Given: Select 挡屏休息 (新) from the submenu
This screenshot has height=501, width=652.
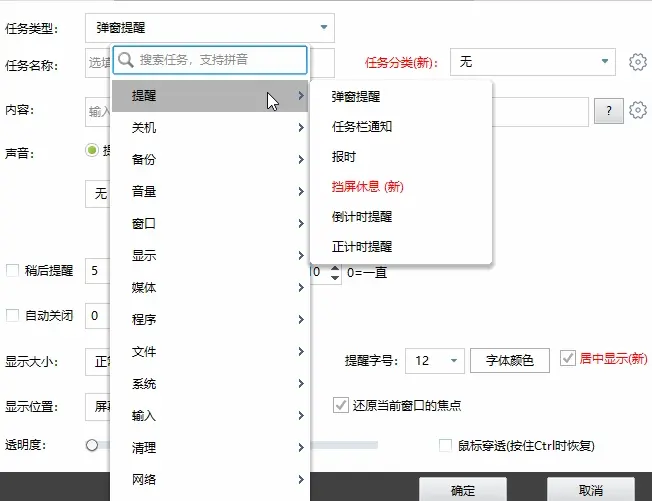Looking at the screenshot, I should [x=401, y=187].
